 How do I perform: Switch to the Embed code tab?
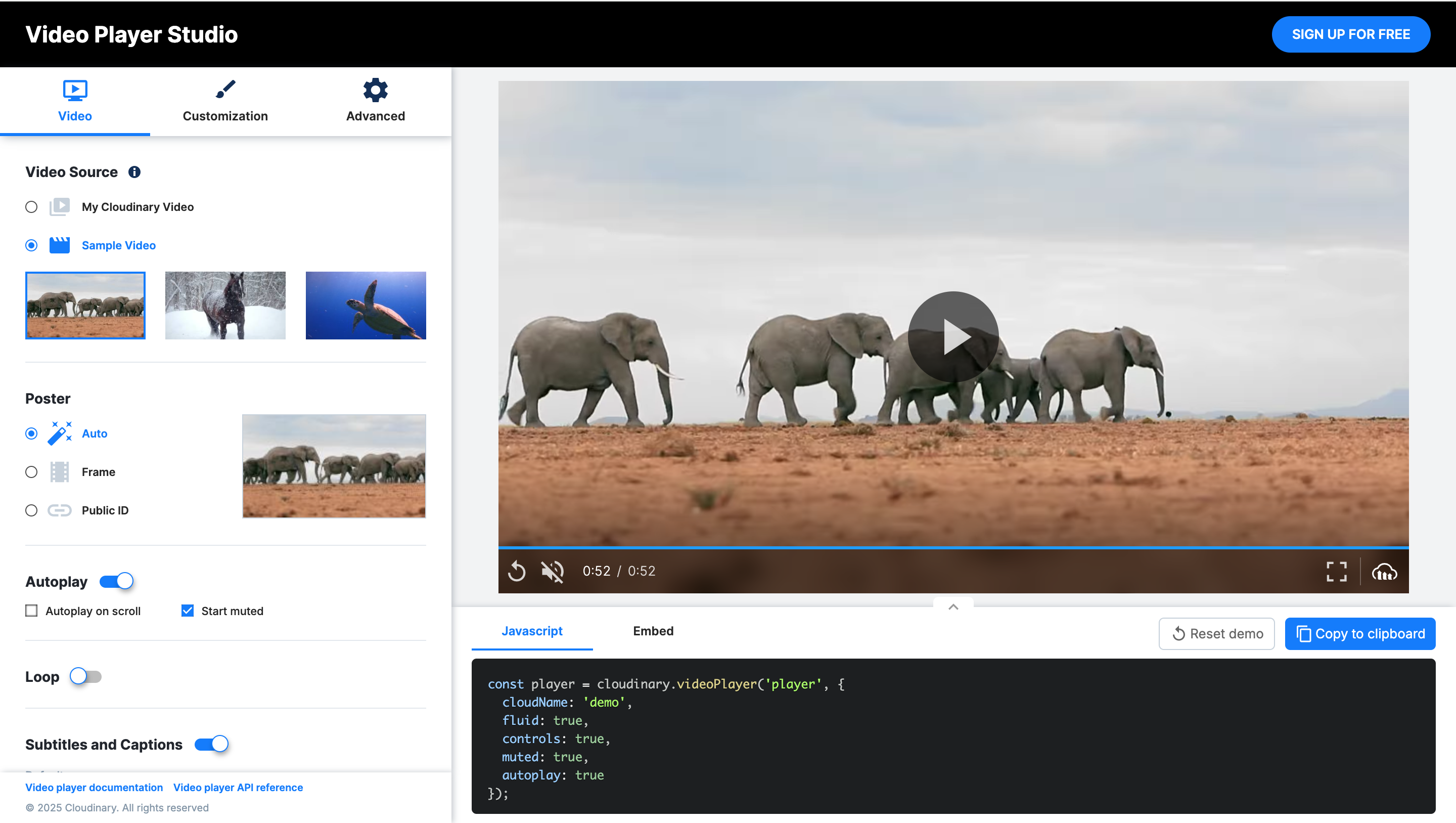653,631
